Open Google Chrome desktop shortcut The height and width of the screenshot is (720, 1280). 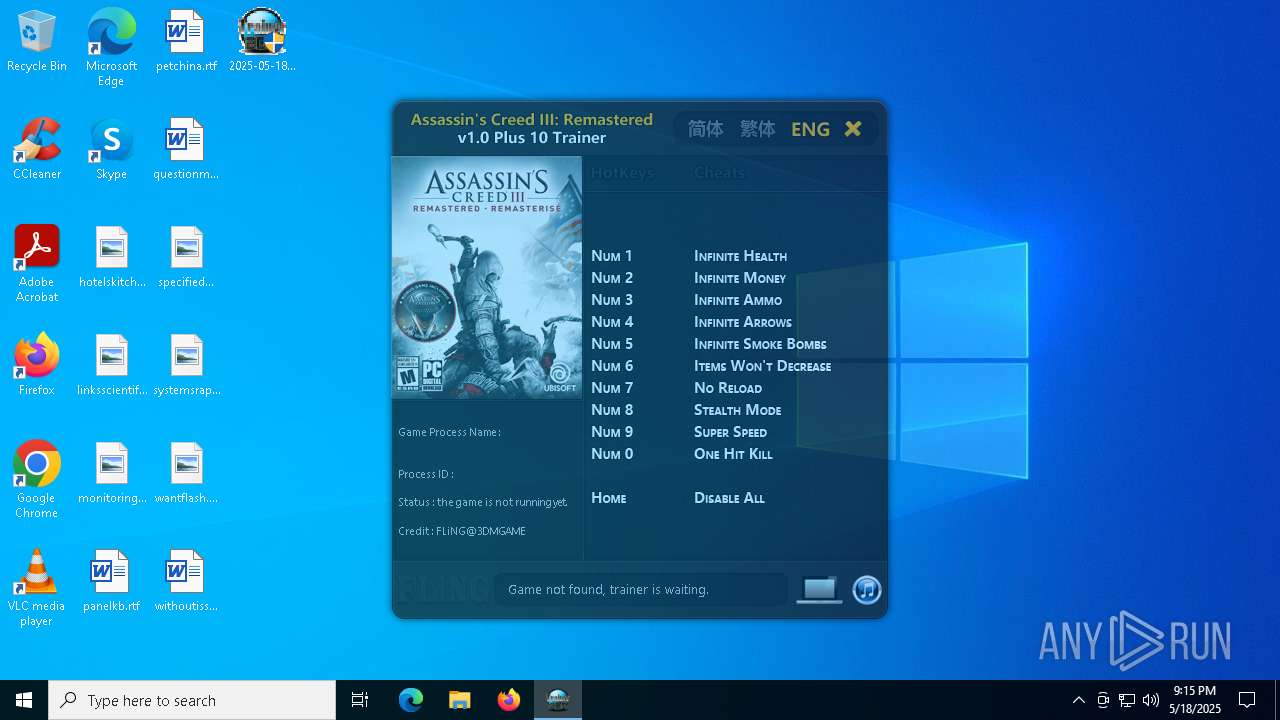click(37, 480)
